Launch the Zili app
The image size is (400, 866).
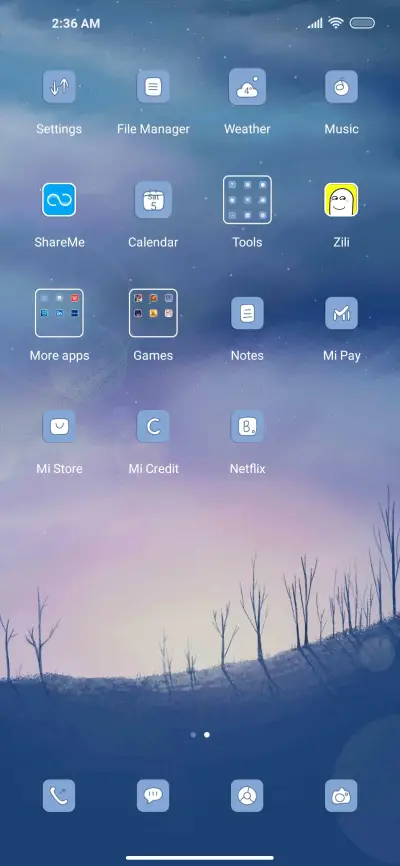click(x=341, y=200)
